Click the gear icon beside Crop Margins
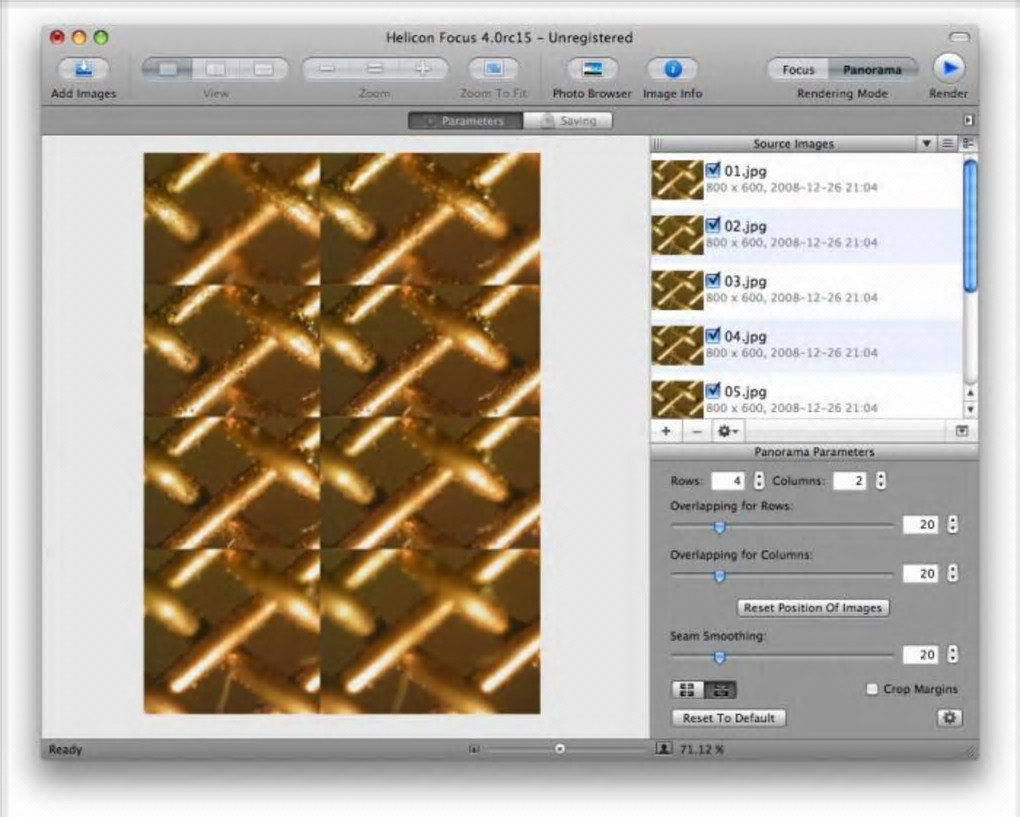The height and width of the screenshot is (817, 1020). [949, 718]
